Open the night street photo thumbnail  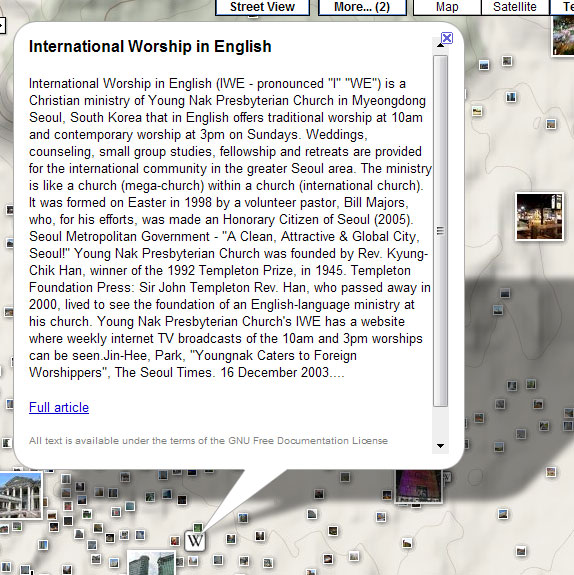(539, 217)
